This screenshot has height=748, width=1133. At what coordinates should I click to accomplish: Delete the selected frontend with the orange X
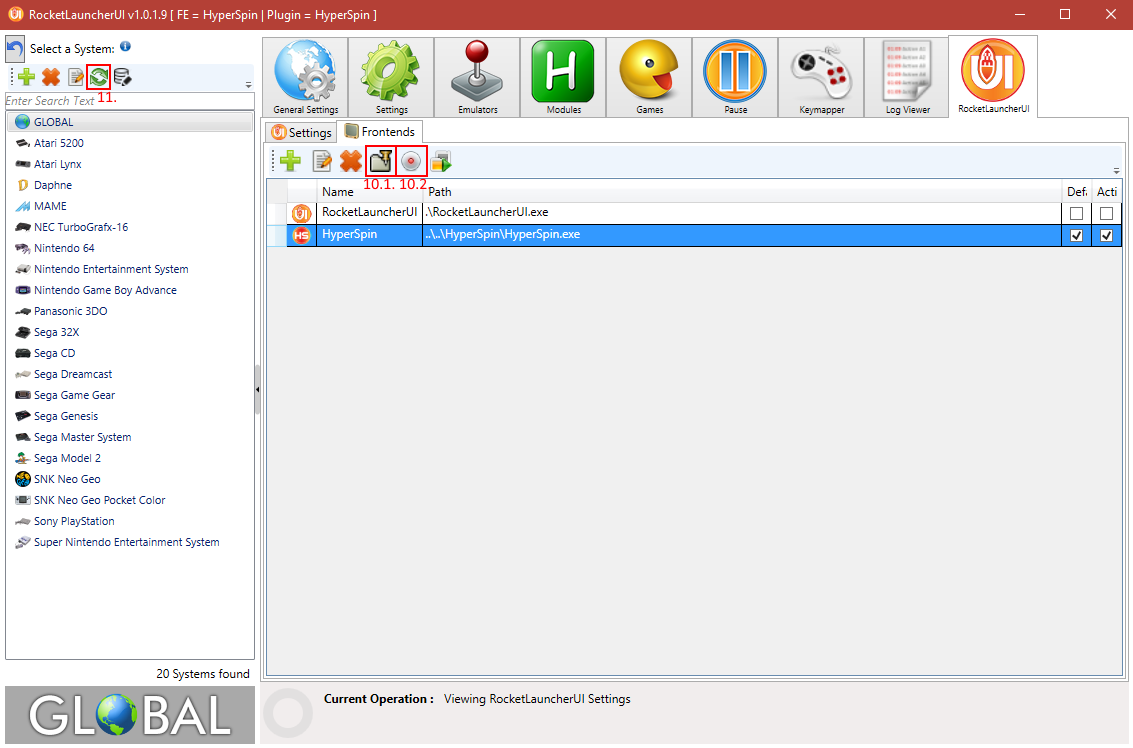click(351, 160)
